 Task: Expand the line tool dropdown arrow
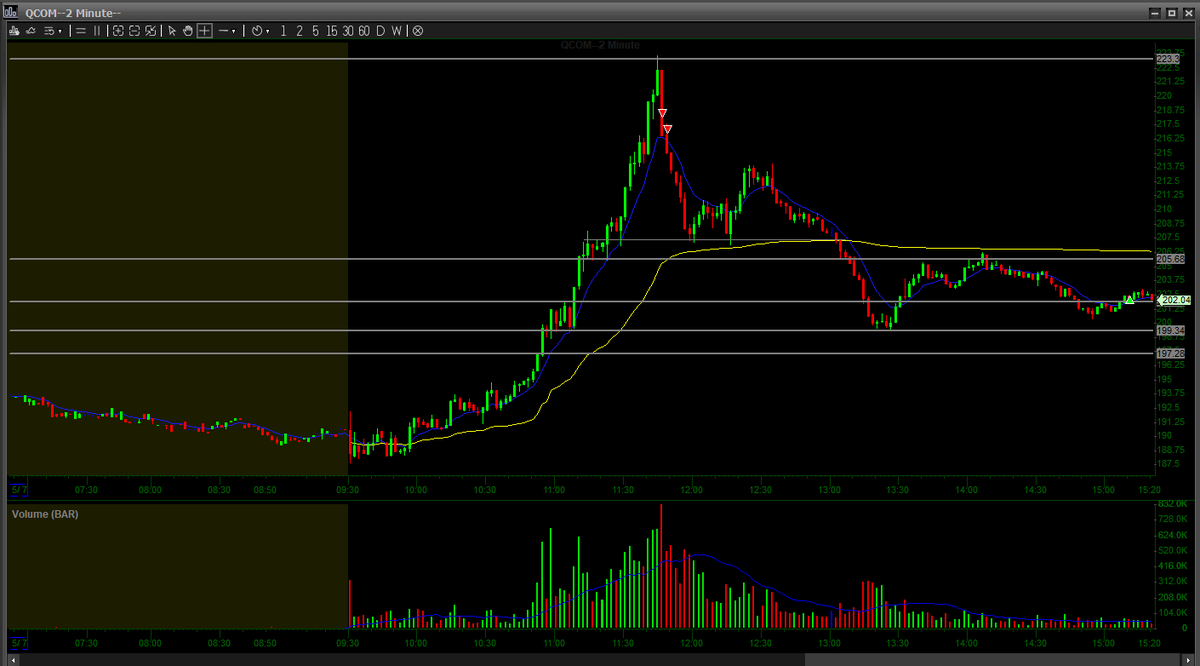coord(234,31)
